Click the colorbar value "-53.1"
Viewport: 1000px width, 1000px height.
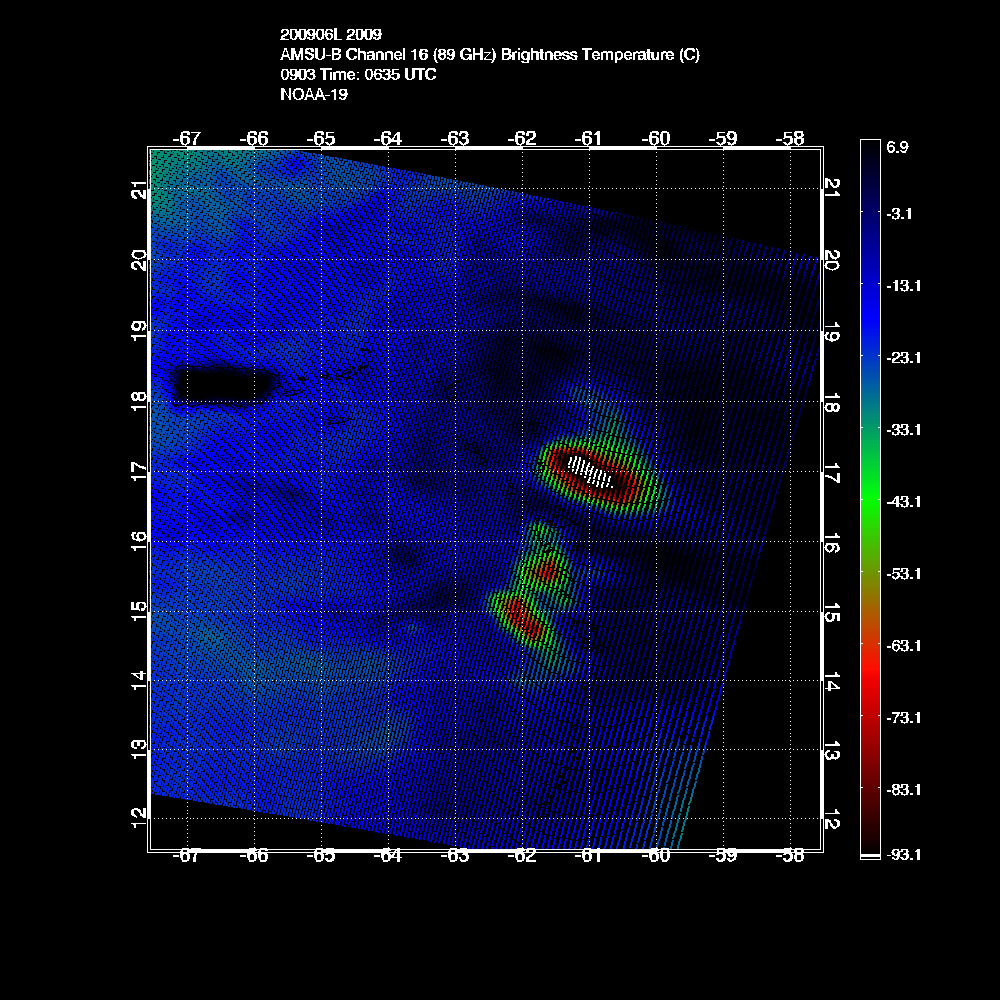[904, 574]
